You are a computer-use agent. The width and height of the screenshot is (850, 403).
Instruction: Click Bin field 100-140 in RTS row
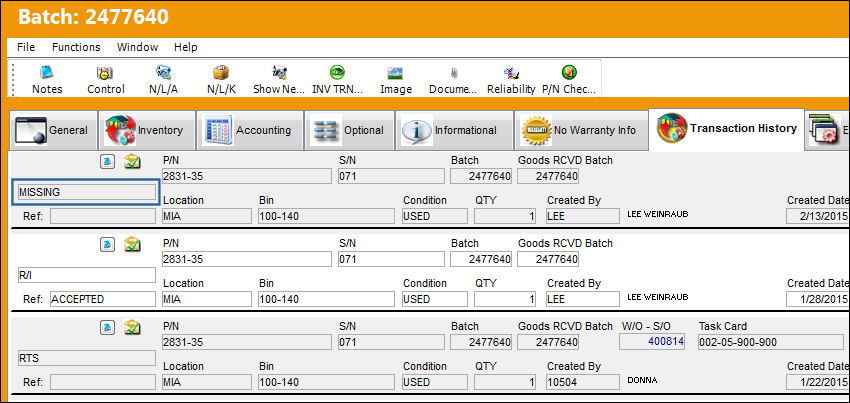click(326, 382)
